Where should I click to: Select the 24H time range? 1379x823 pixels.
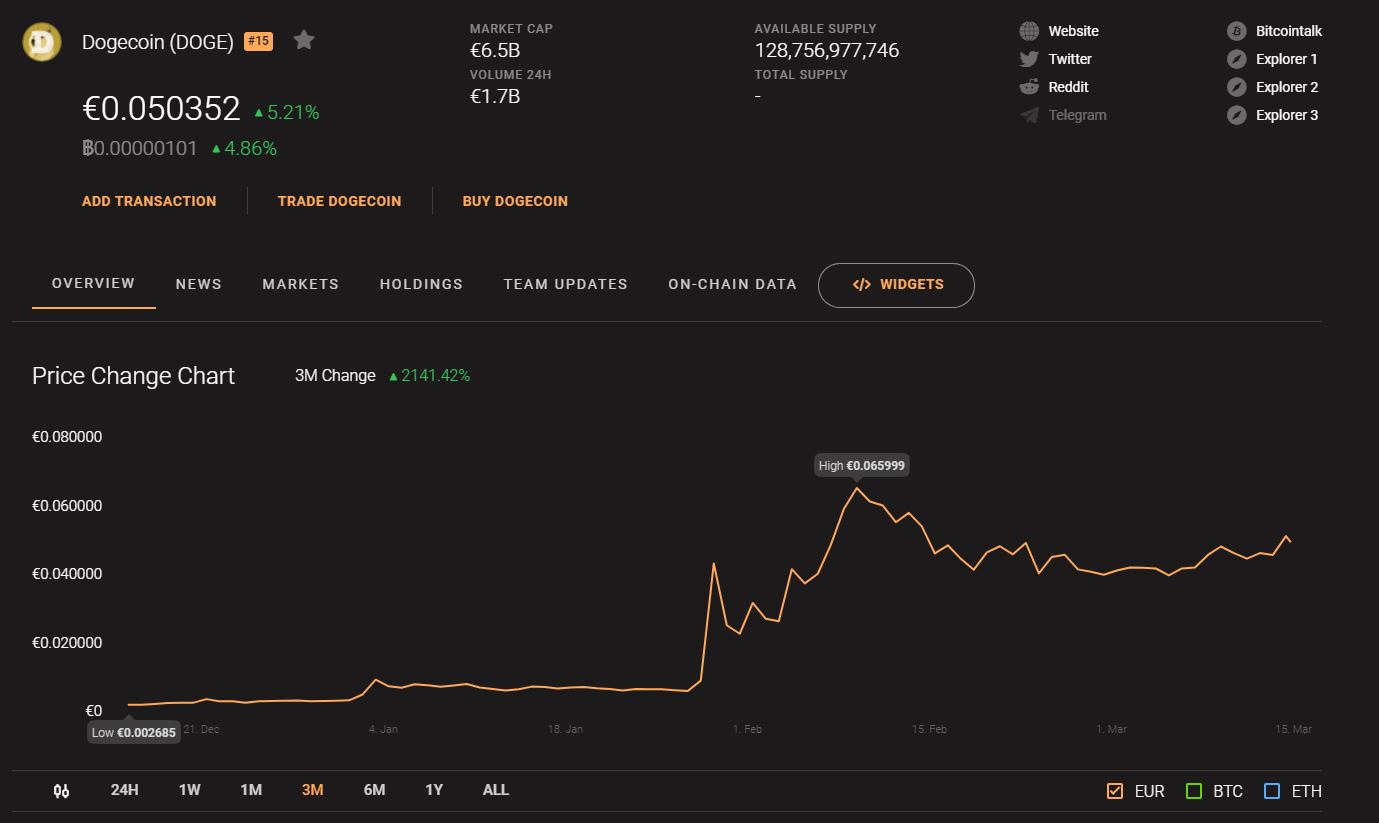pyautogui.click(x=125, y=790)
